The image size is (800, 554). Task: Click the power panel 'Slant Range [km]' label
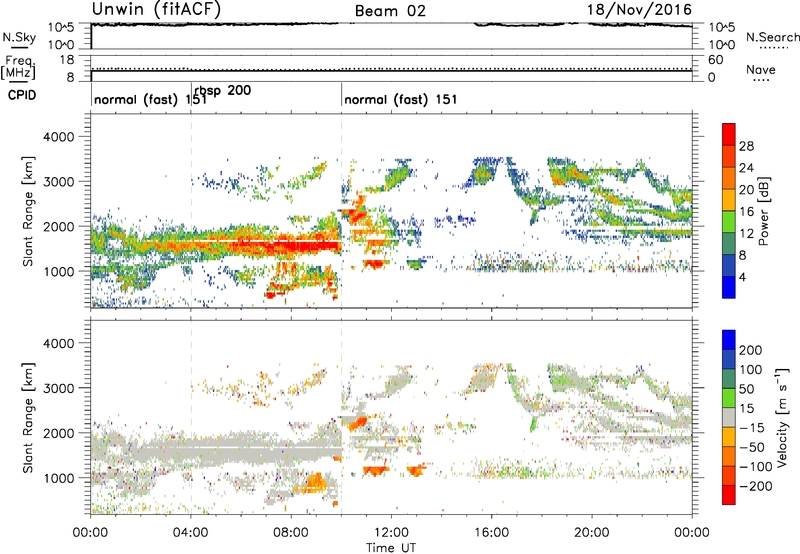[x=28, y=211]
